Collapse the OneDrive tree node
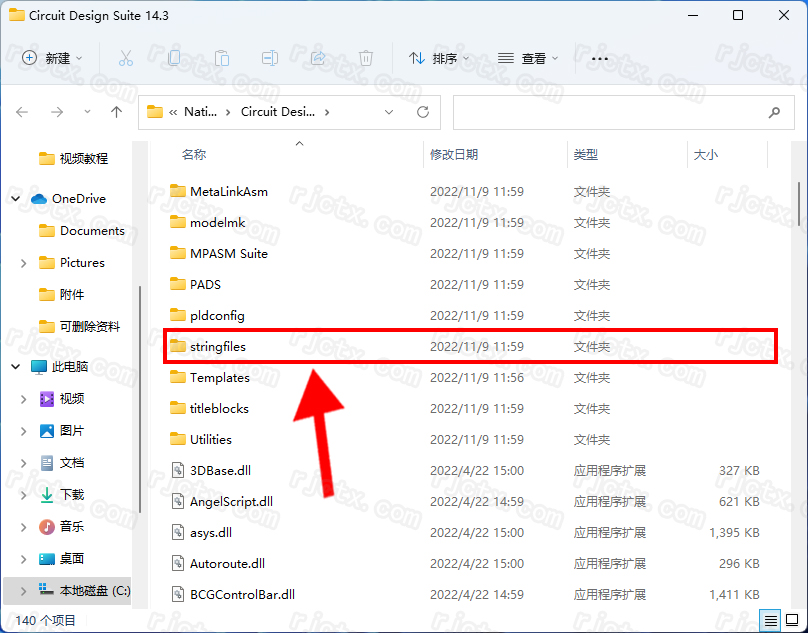Screen dimensions: 808x633 tap(15, 199)
